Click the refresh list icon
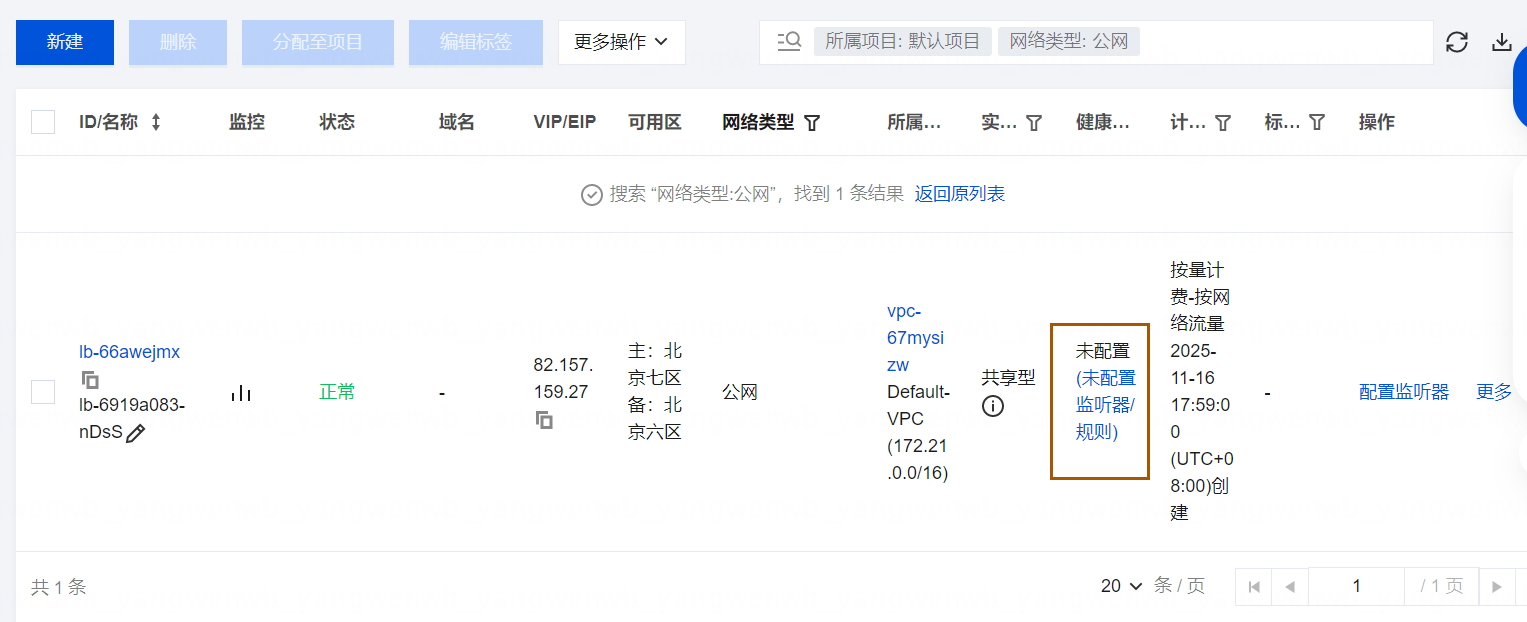This screenshot has width=1527, height=622. coord(1457,42)
